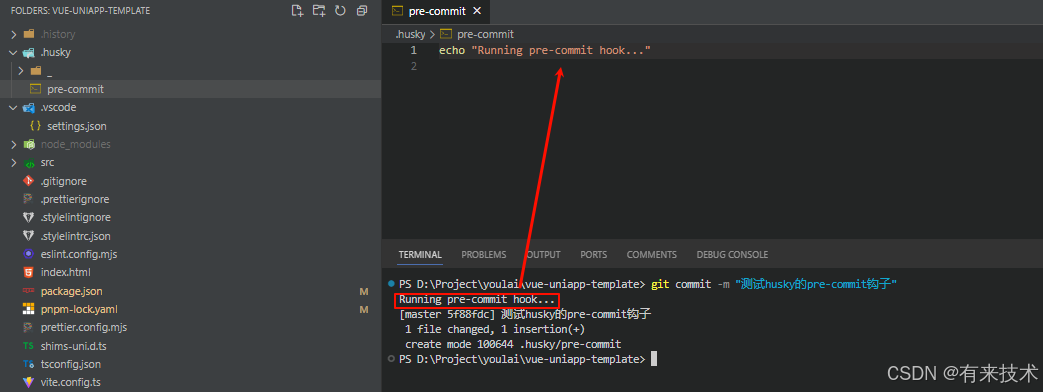Expand the underscore folder inside .husky

coord(21,71)
